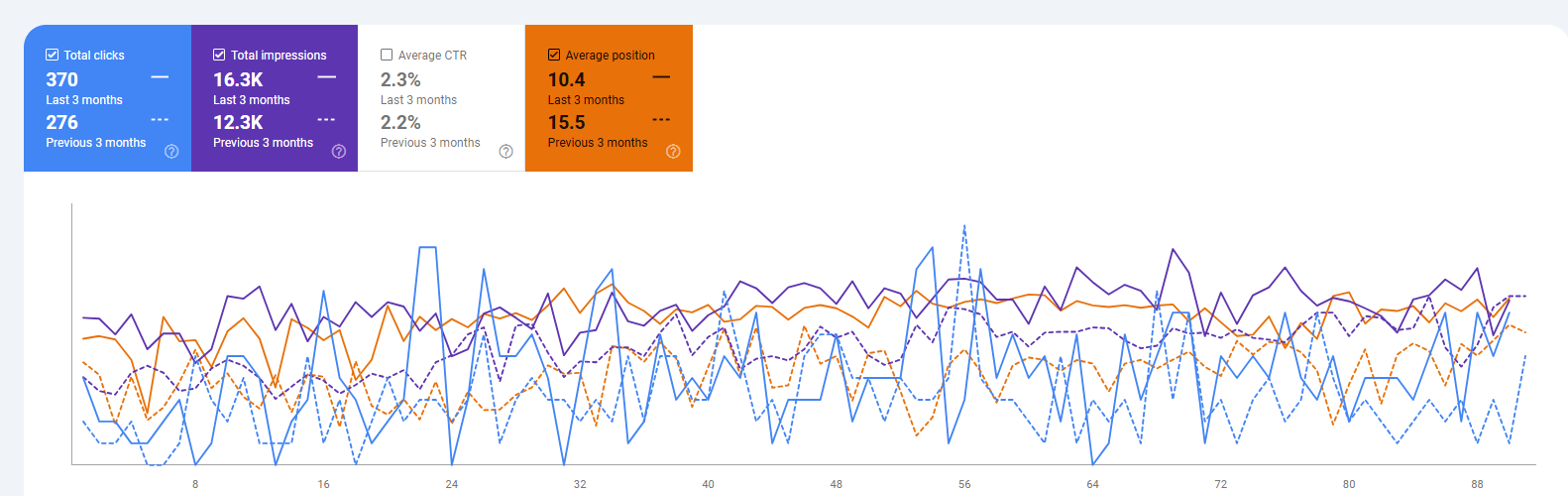Click x-axis label 56 on the chart

[x=964, y=484]
